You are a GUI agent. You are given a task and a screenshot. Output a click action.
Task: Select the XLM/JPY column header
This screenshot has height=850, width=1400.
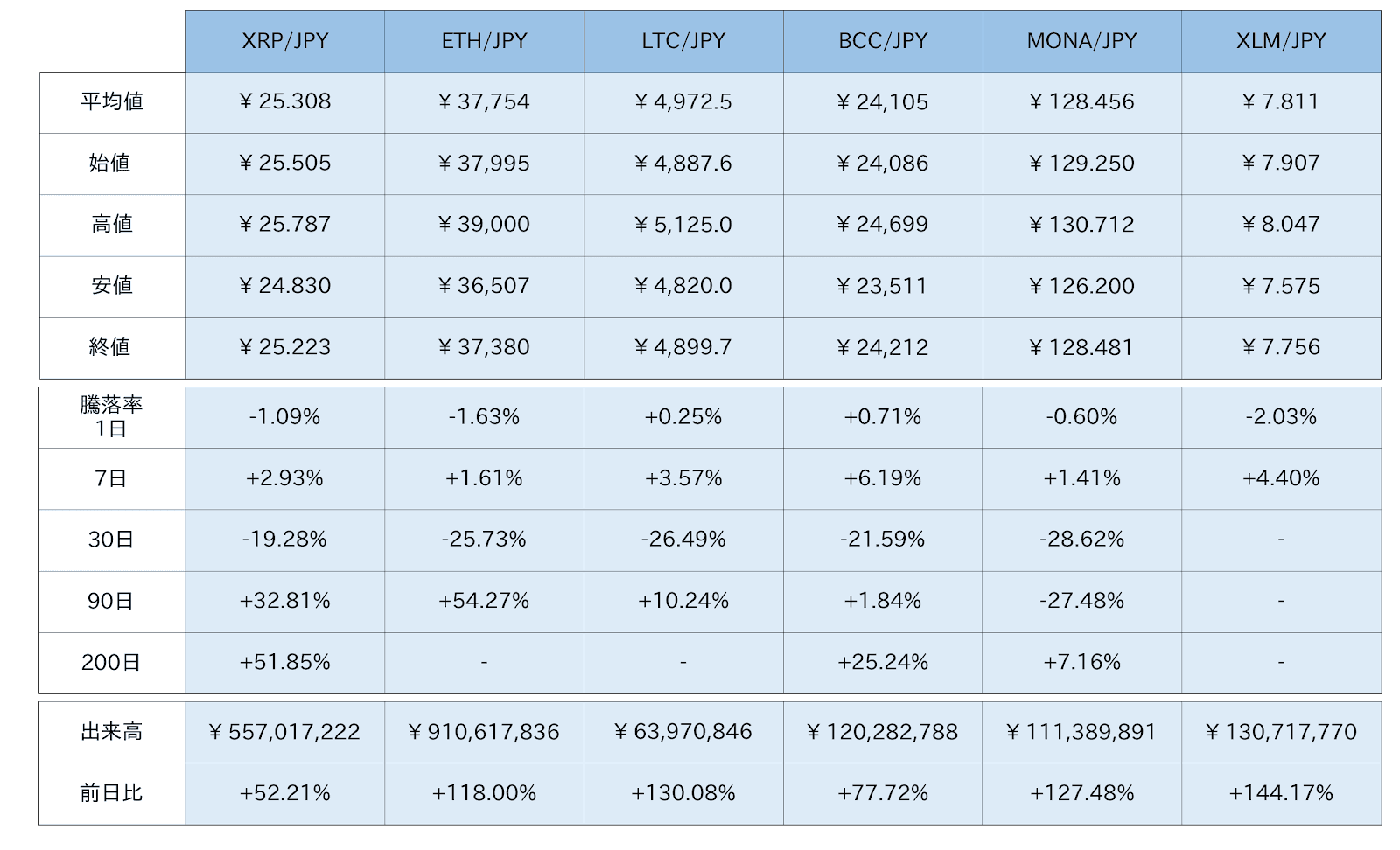point(1281,41)
